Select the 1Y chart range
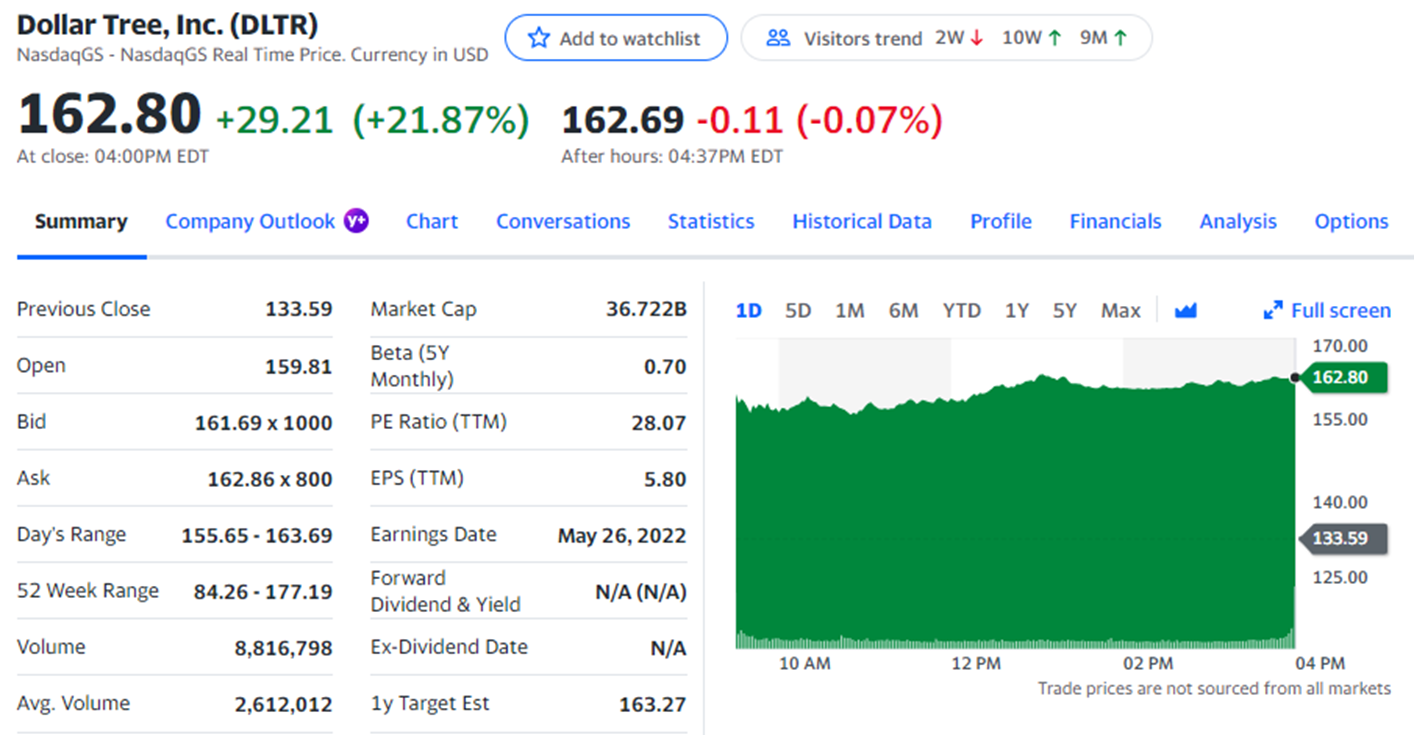 [x=1017, y=310]
